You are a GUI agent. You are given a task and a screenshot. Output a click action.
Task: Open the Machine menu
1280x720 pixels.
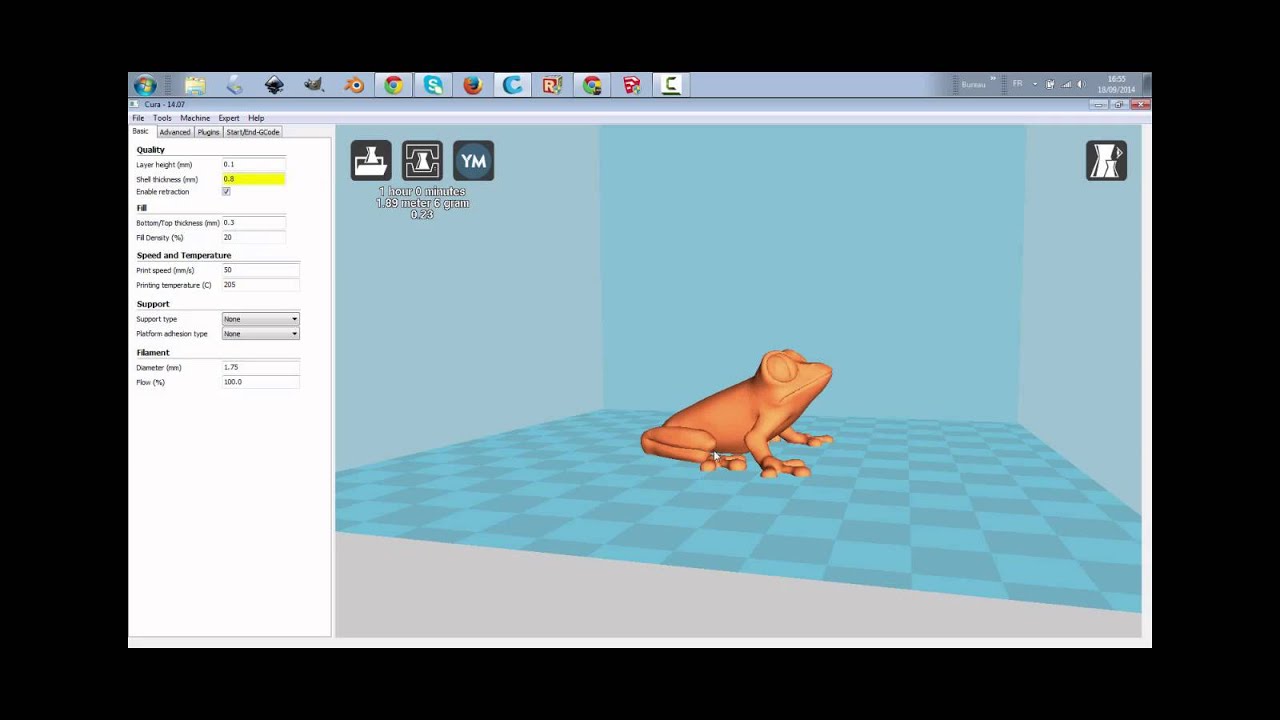[x=195, y=118]
